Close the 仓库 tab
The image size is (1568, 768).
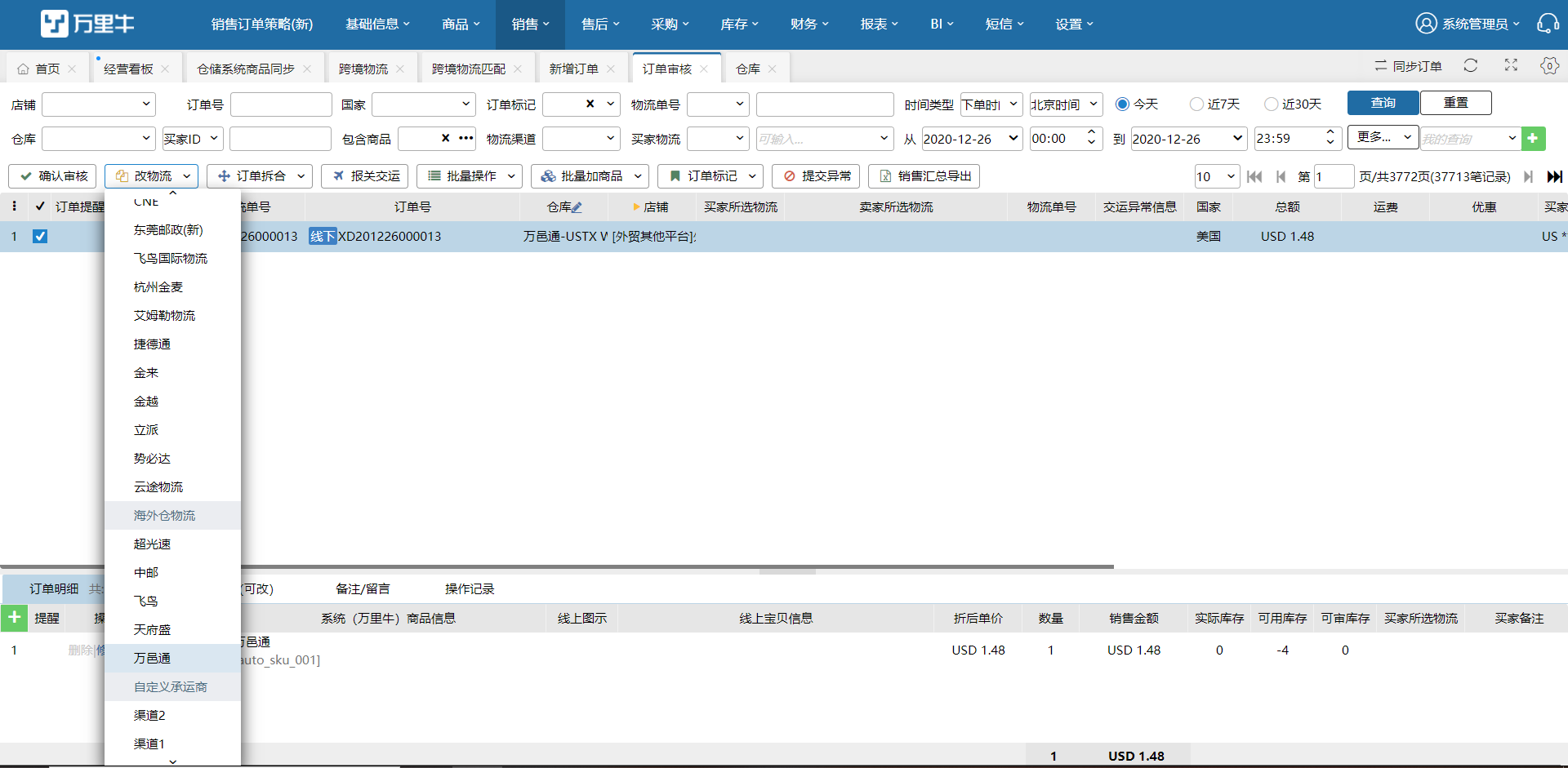773,69
